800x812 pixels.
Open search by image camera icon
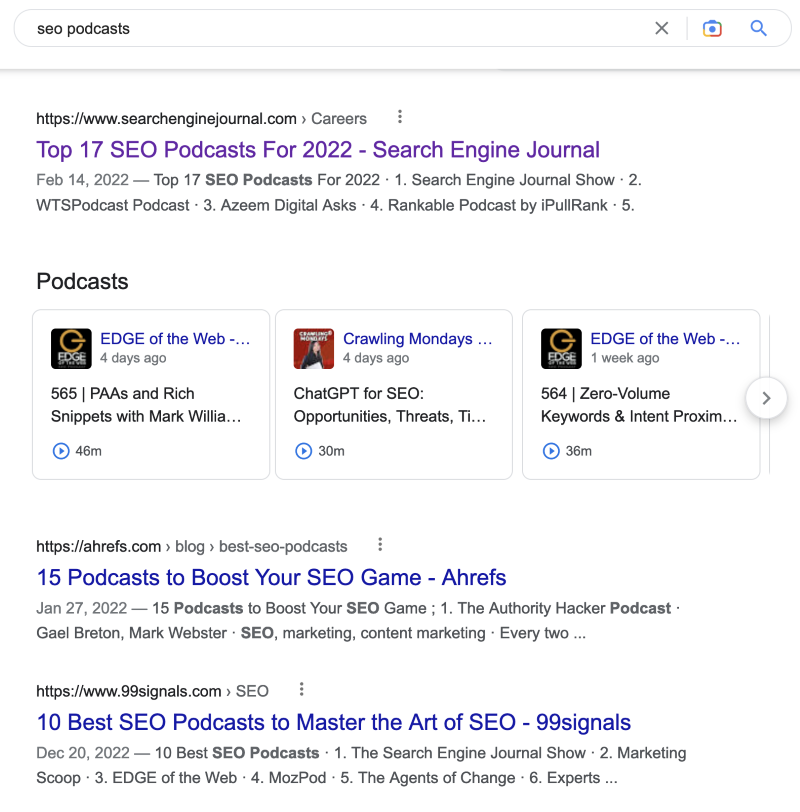coord(712,28)
